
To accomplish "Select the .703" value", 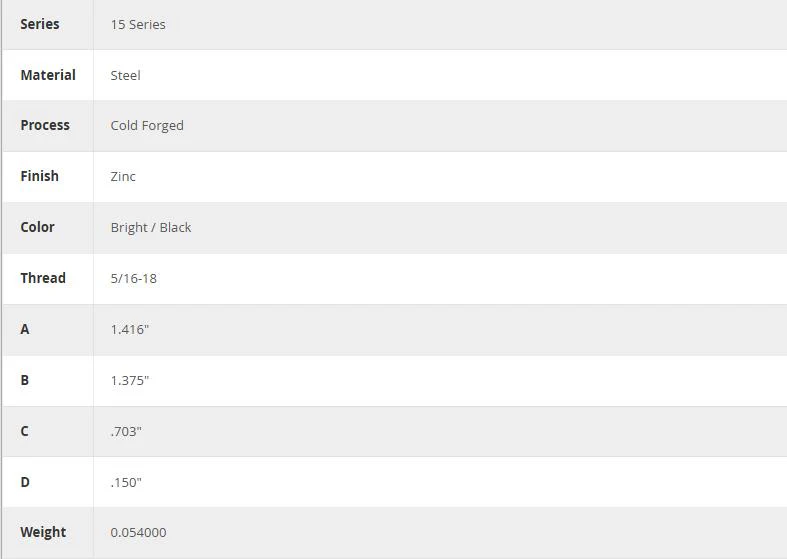I will (x=126, y=432).
